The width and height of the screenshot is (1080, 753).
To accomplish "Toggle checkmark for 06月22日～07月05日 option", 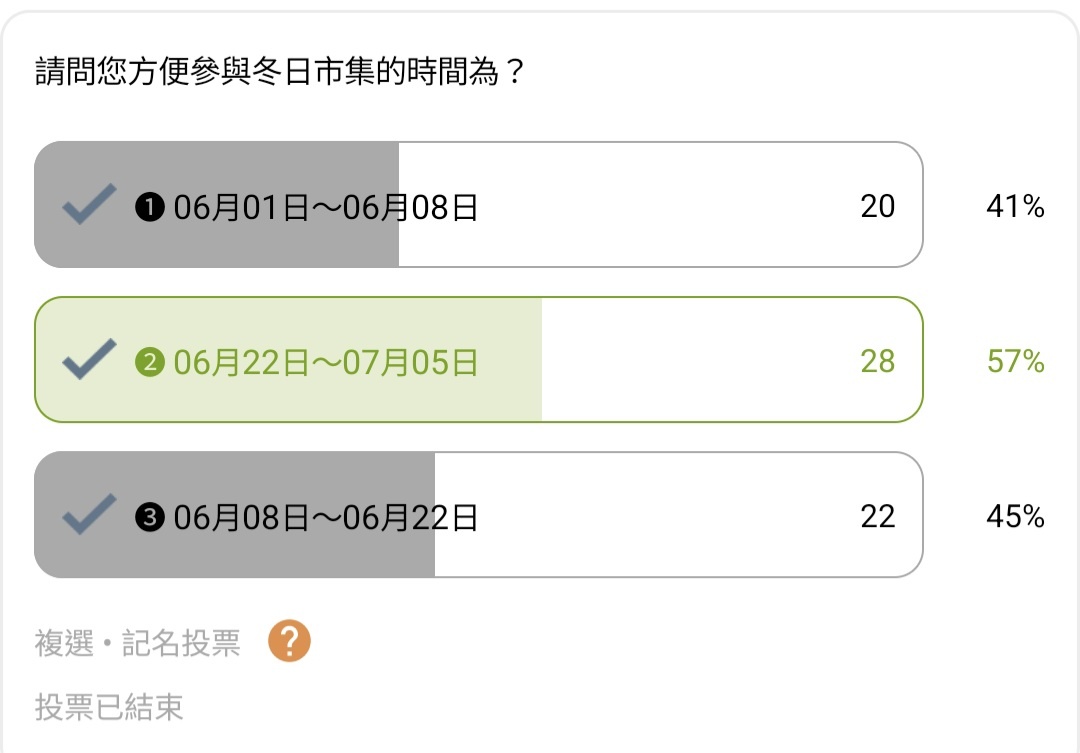I will click(x=90, y=359).
